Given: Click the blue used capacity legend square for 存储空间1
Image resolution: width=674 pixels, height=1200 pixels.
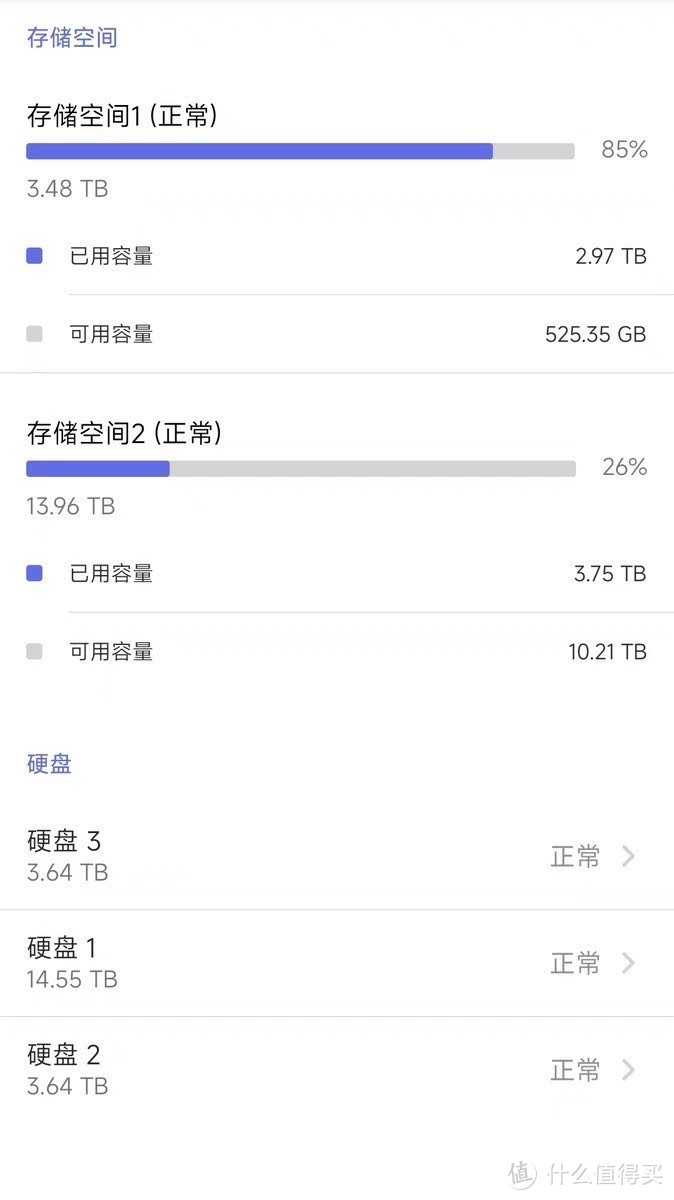Looking at the screenshot, I should tap(34, 256).
